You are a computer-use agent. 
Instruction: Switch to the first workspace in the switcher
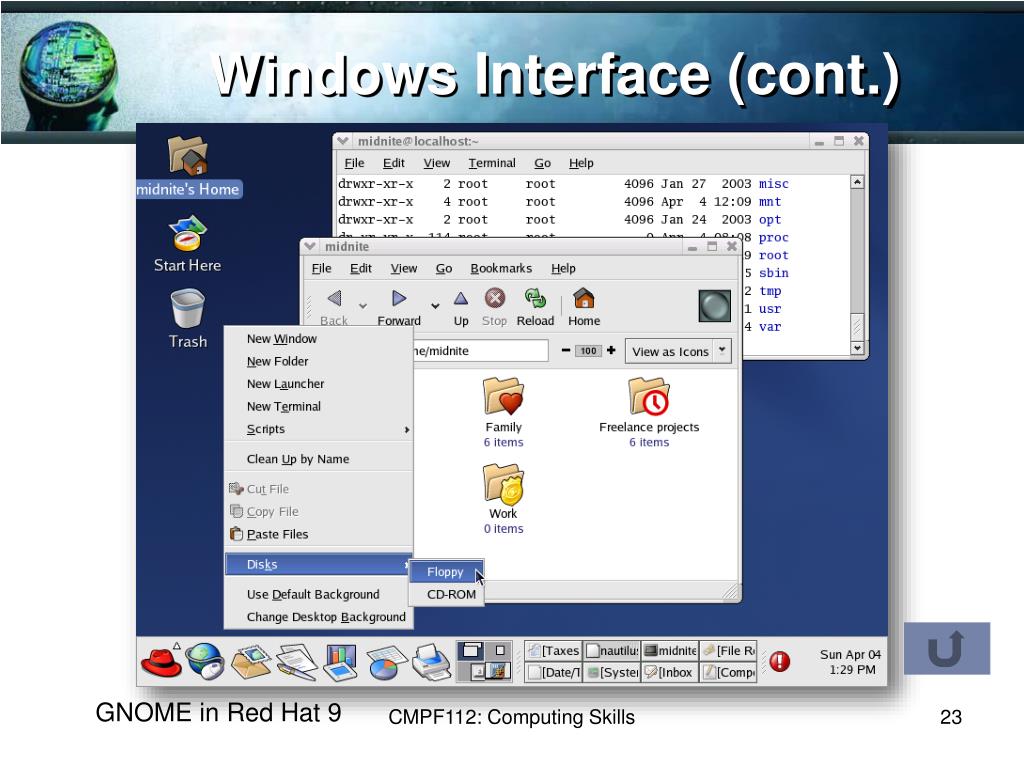[470, 650]
